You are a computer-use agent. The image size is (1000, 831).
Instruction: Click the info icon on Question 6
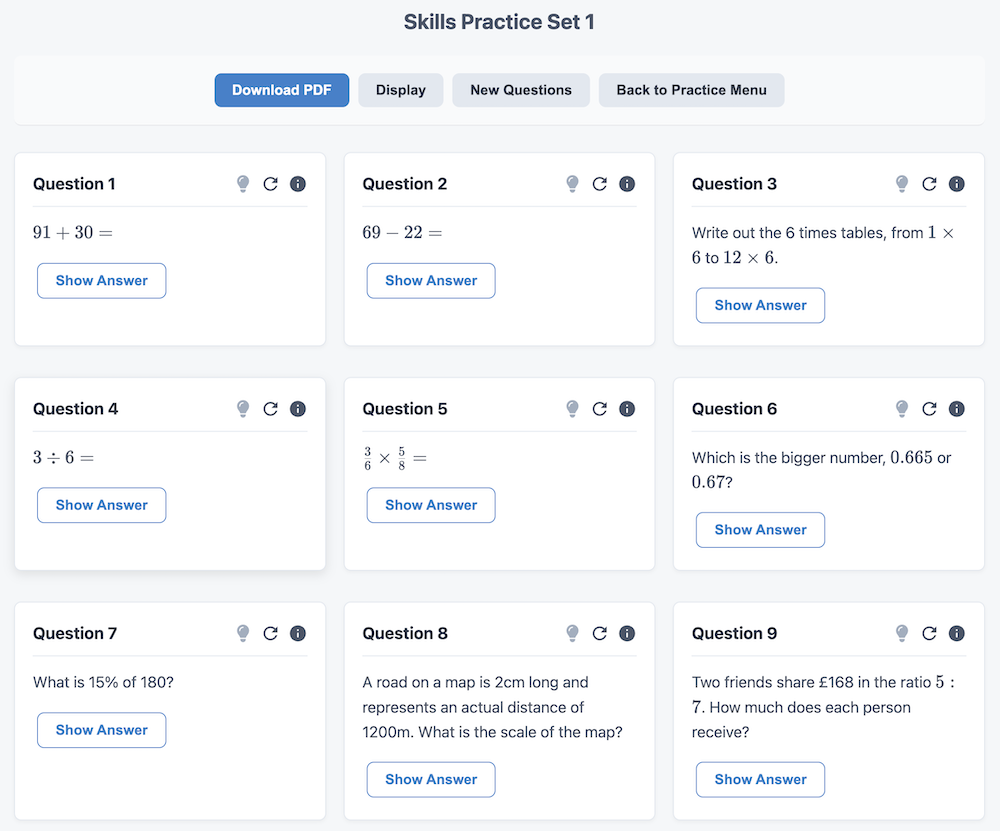click(x=957, y=409)
